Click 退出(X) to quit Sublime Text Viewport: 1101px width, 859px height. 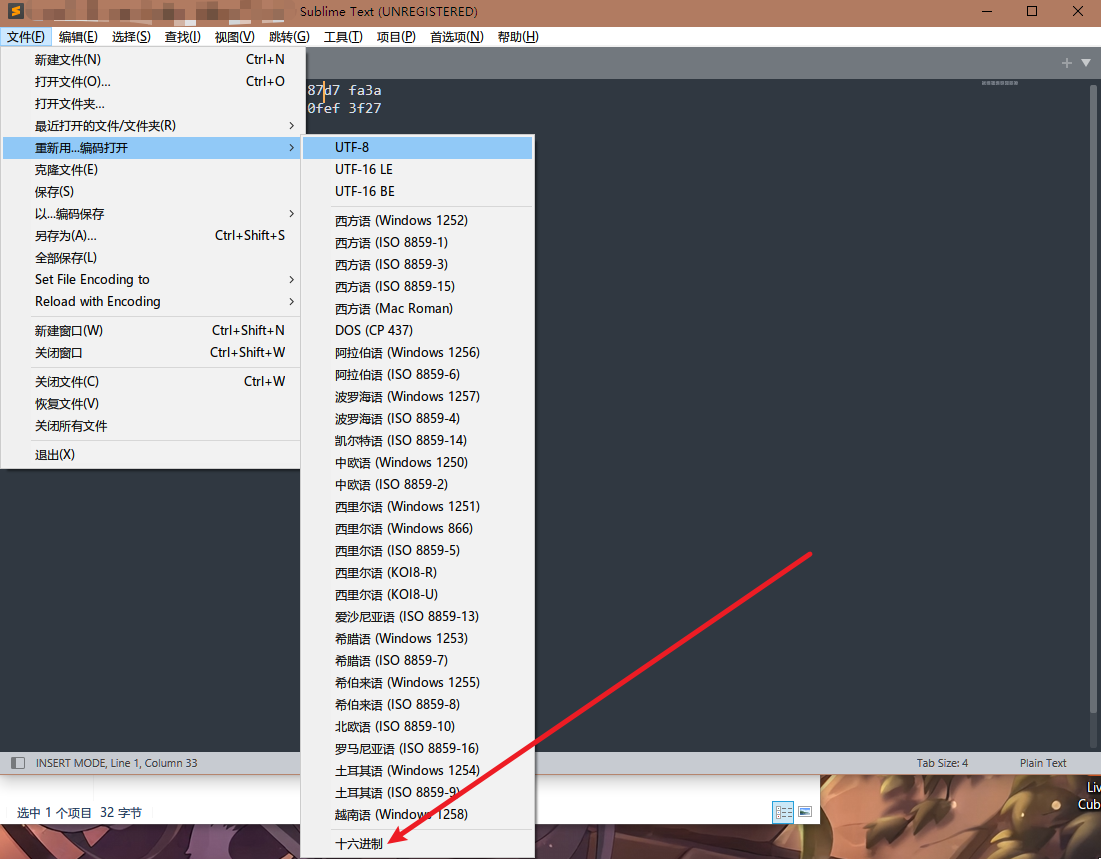tap(152, 454)
